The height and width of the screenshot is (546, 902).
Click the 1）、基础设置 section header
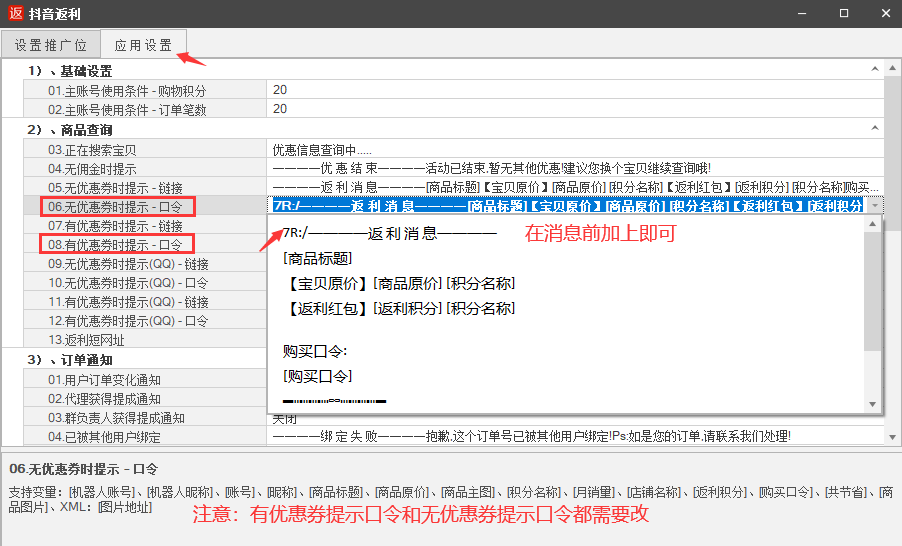[70, 71]
